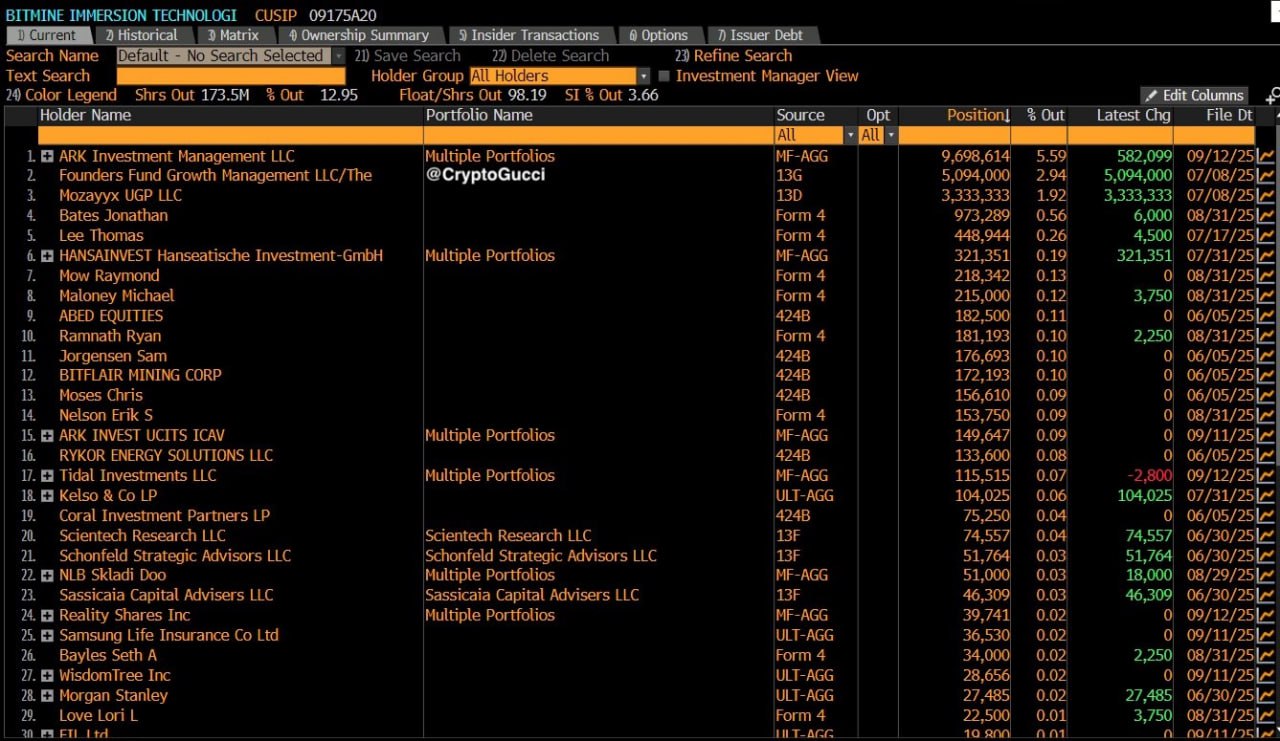Image resolution: width=1280 pixels, height=741 pixels.
Task: Open chart icon for Bates Jonathan row
Action: pyautogui.click(x=1266, y=216)
